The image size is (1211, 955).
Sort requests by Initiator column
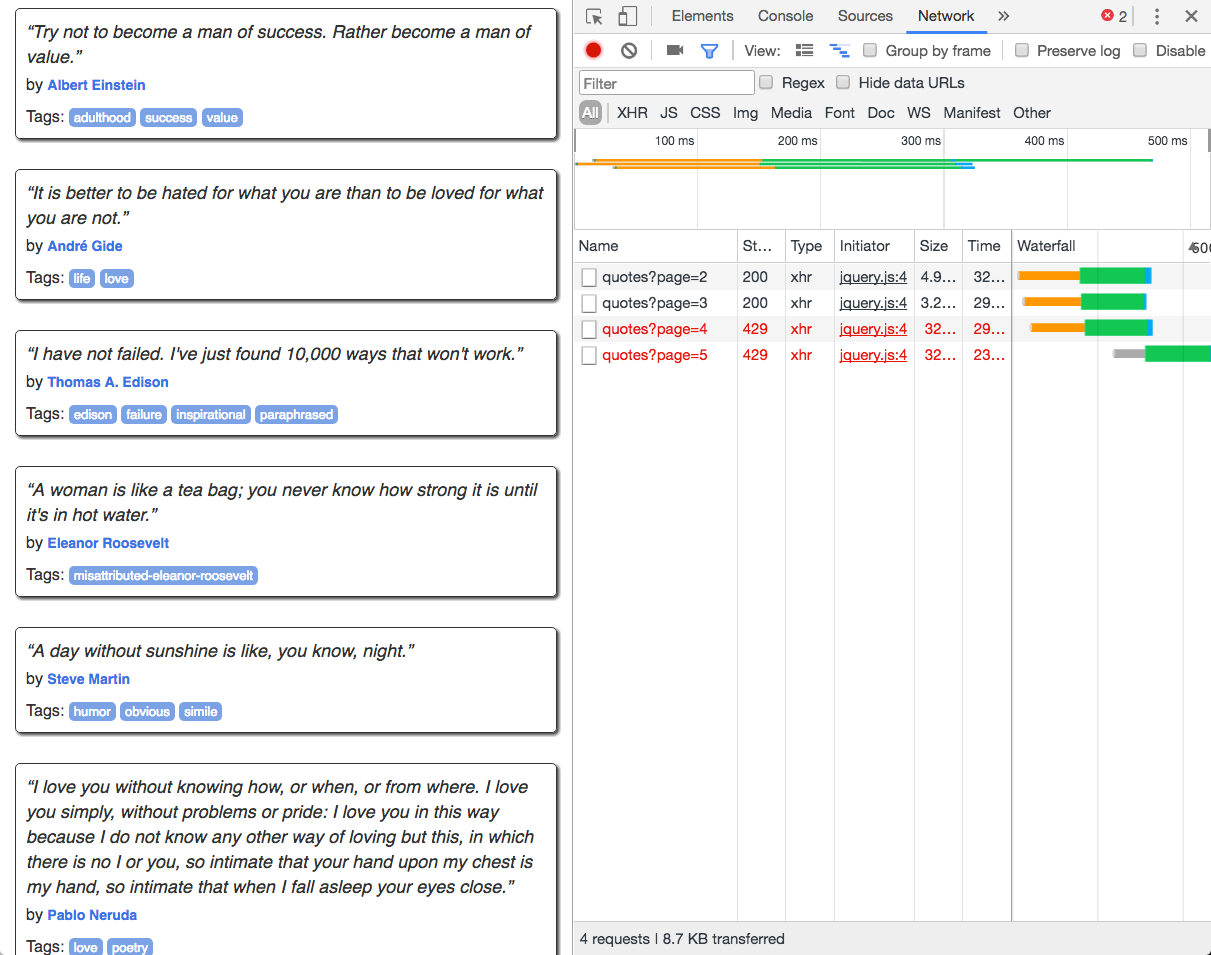coord(874,246)
